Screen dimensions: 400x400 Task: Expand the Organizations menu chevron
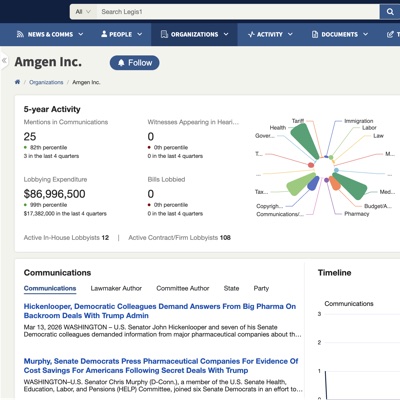pos(226,34)
